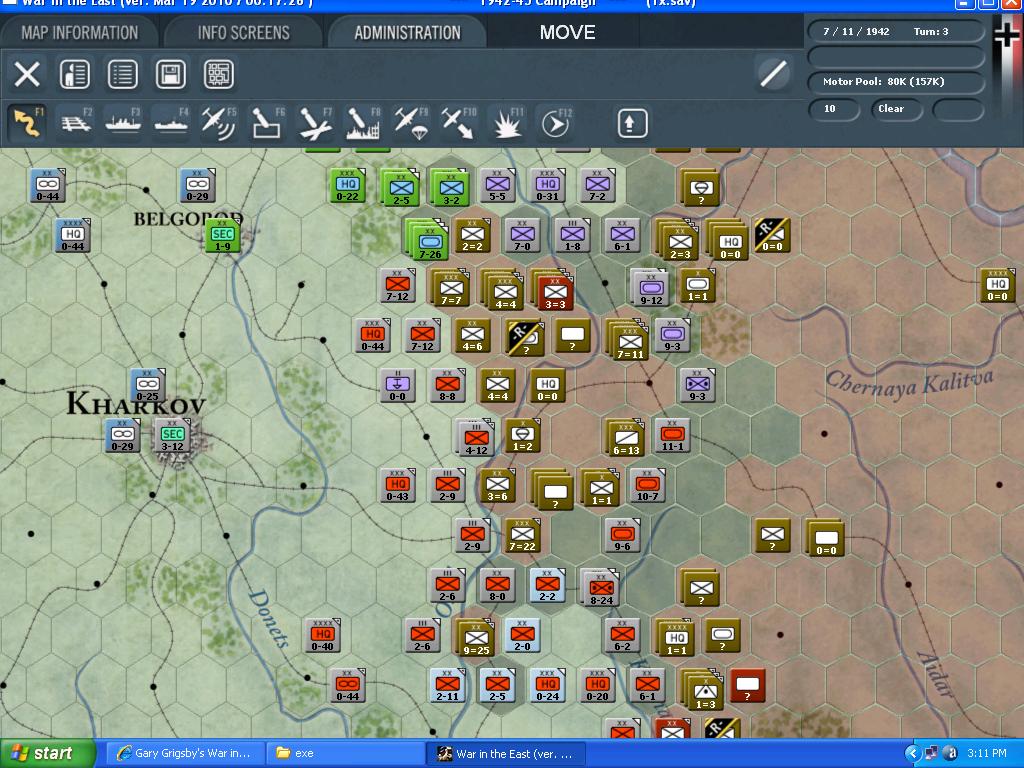Open the bulleted list options icon
Viewport: 1024px width, 768px height.
click(x=123, y=74)
